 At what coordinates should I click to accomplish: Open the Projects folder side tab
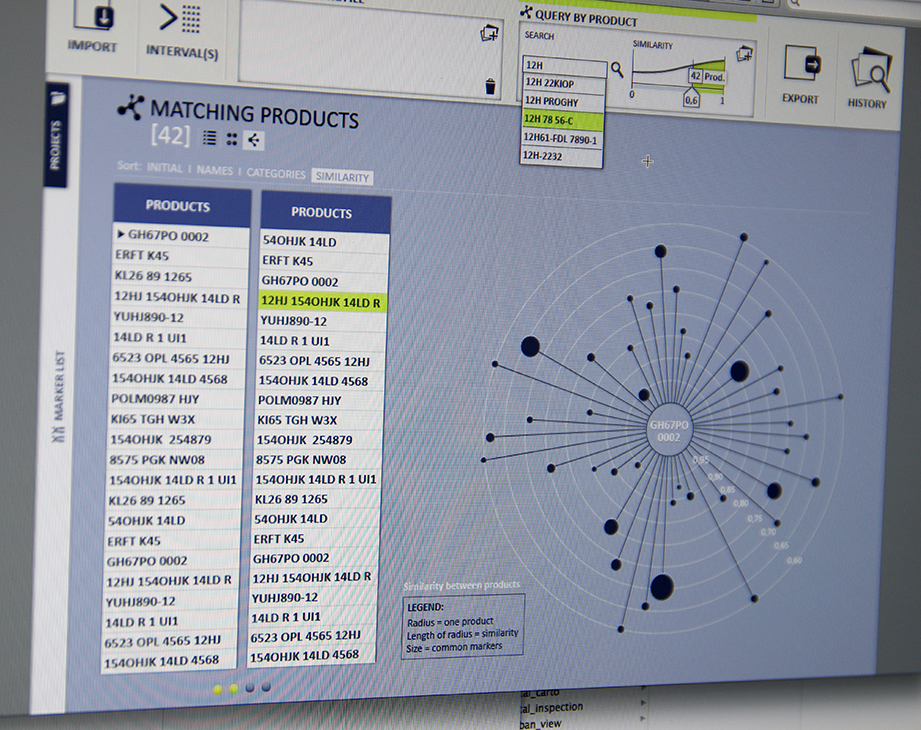[x=57, y=134]
